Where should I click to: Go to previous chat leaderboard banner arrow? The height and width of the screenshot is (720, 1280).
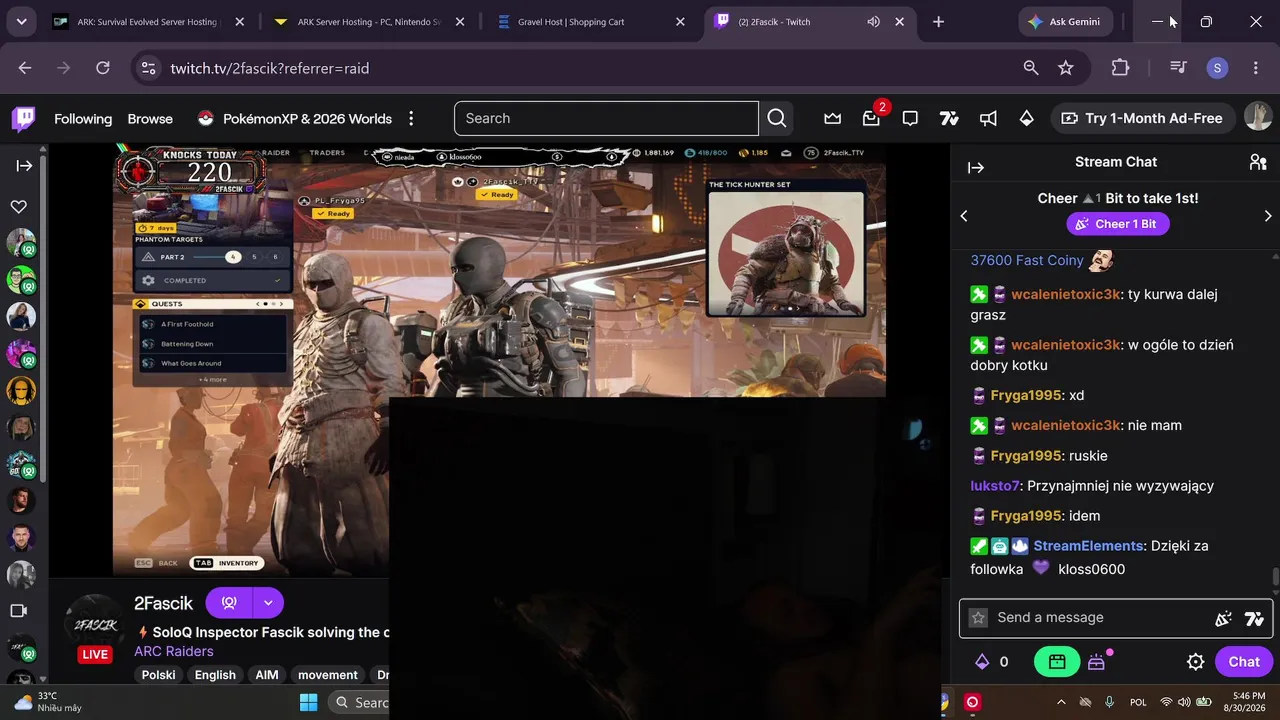pos(964,216)
